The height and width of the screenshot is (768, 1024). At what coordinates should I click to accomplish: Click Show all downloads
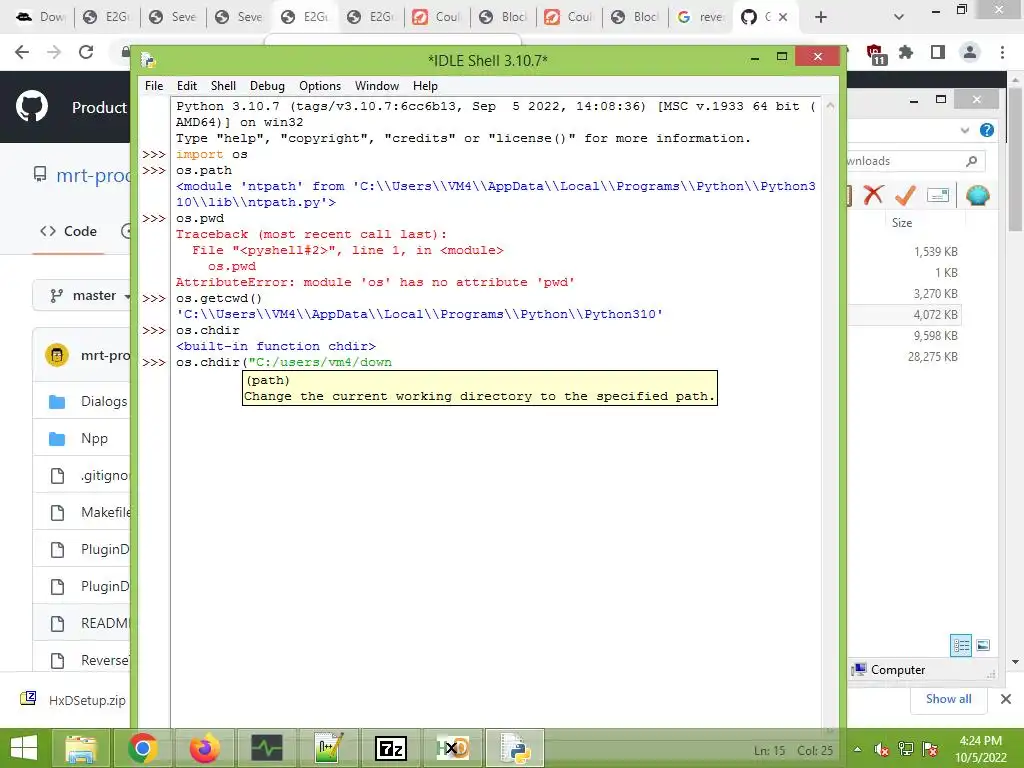click(948, 699)
